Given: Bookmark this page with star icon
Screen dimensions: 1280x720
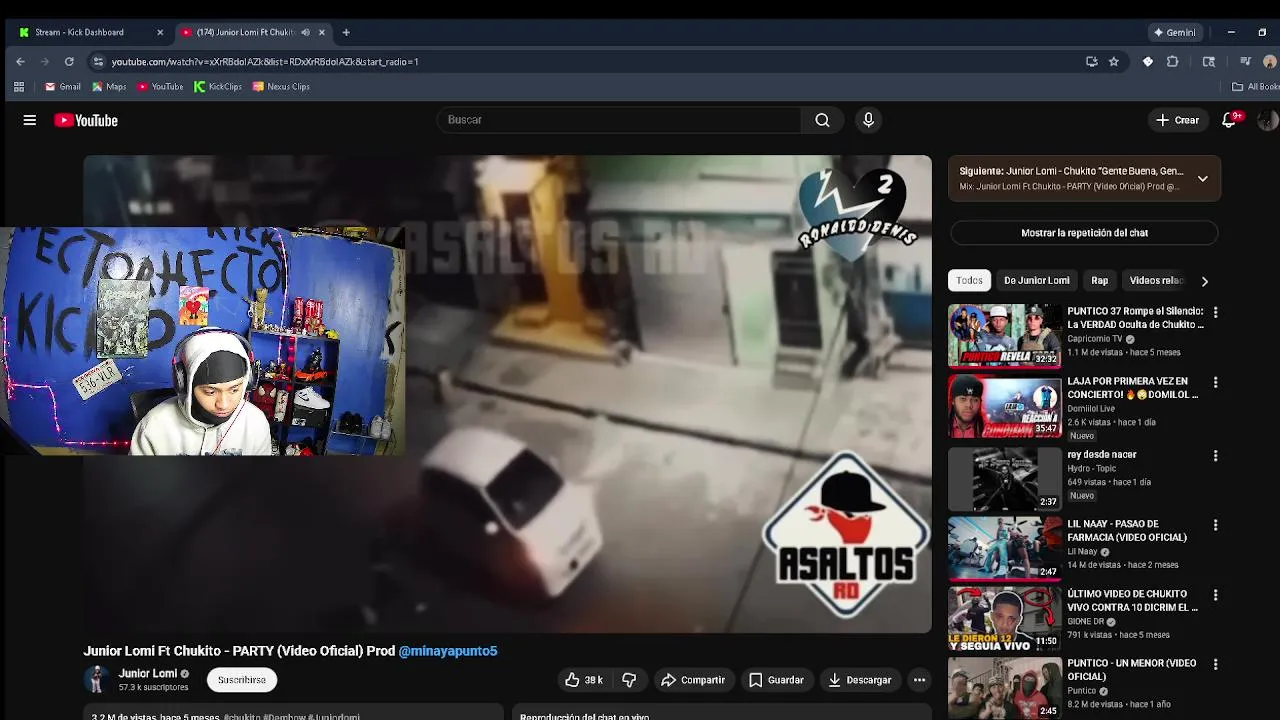Looking at the screenshot, I should 1113,61.
